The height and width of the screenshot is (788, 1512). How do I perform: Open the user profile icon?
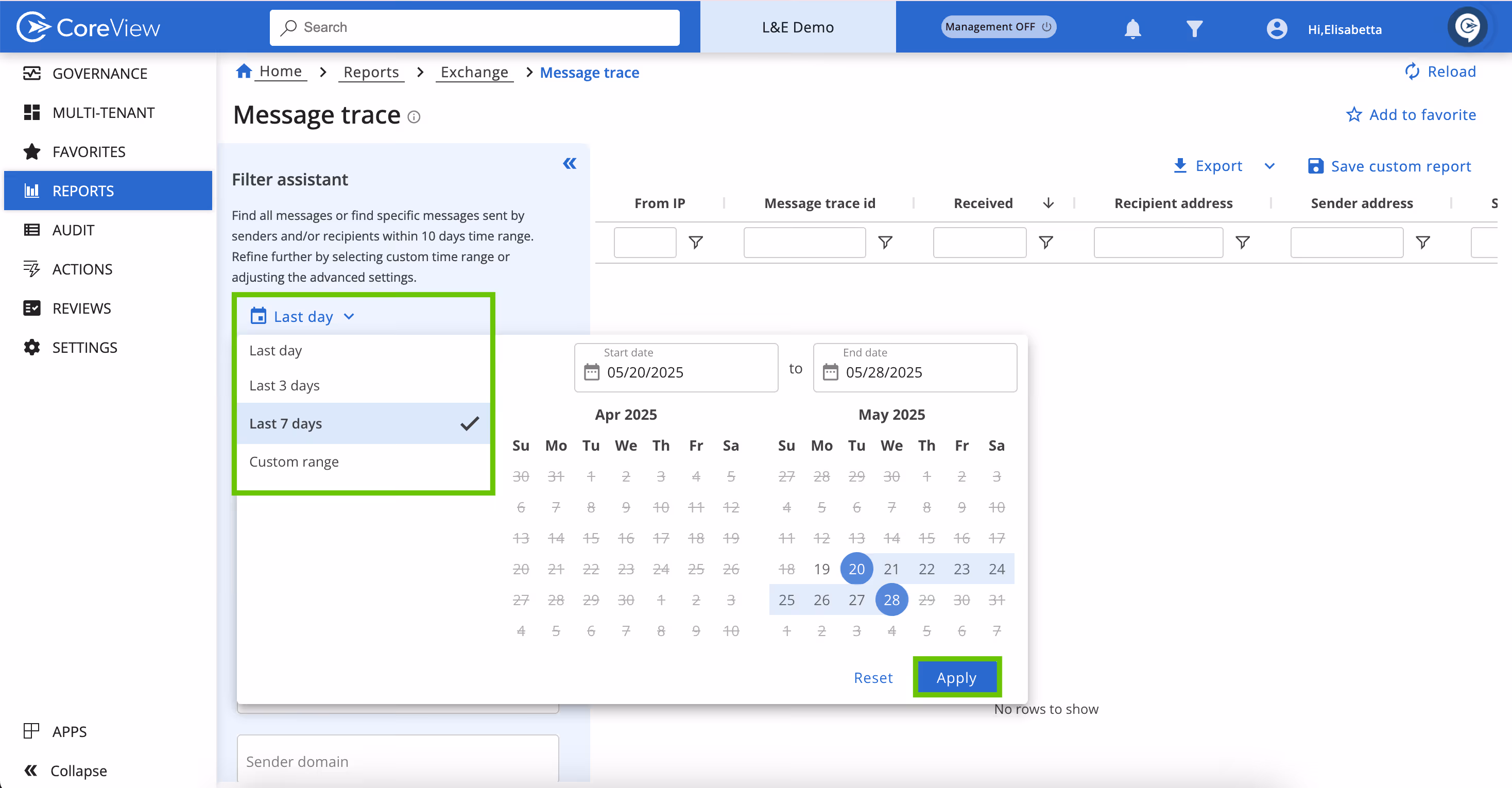[1277, 28]
